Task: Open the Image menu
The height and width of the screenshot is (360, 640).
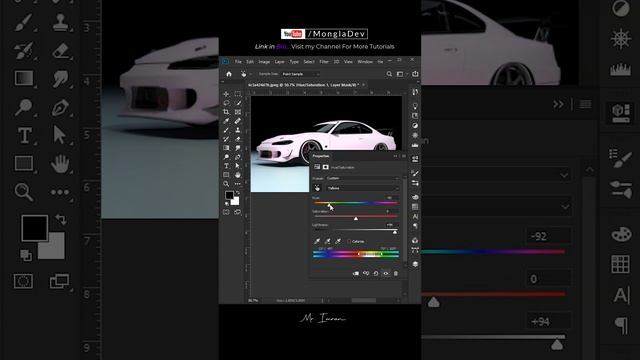Action: 264,62
